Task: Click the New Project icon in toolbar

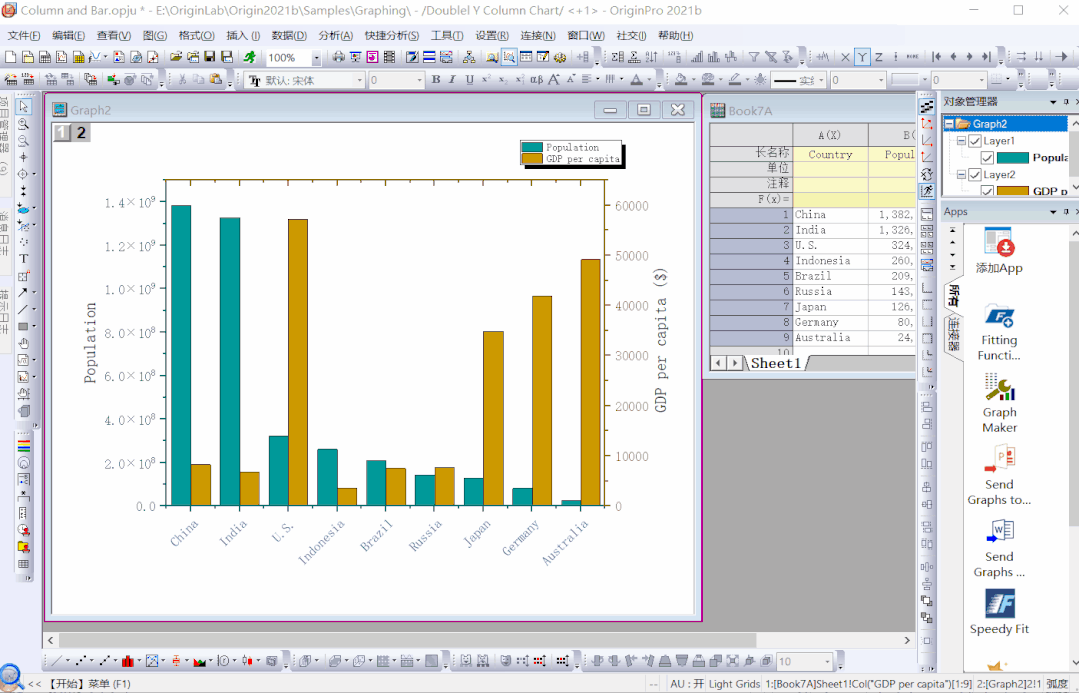Action: pyautogui.click(x=11, y=58)
